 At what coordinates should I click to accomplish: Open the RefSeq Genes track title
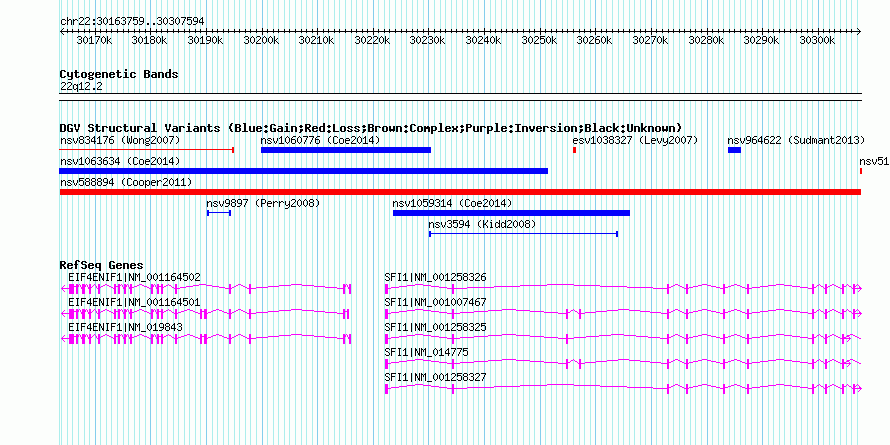pyautogui.click(x=102, y=265)
